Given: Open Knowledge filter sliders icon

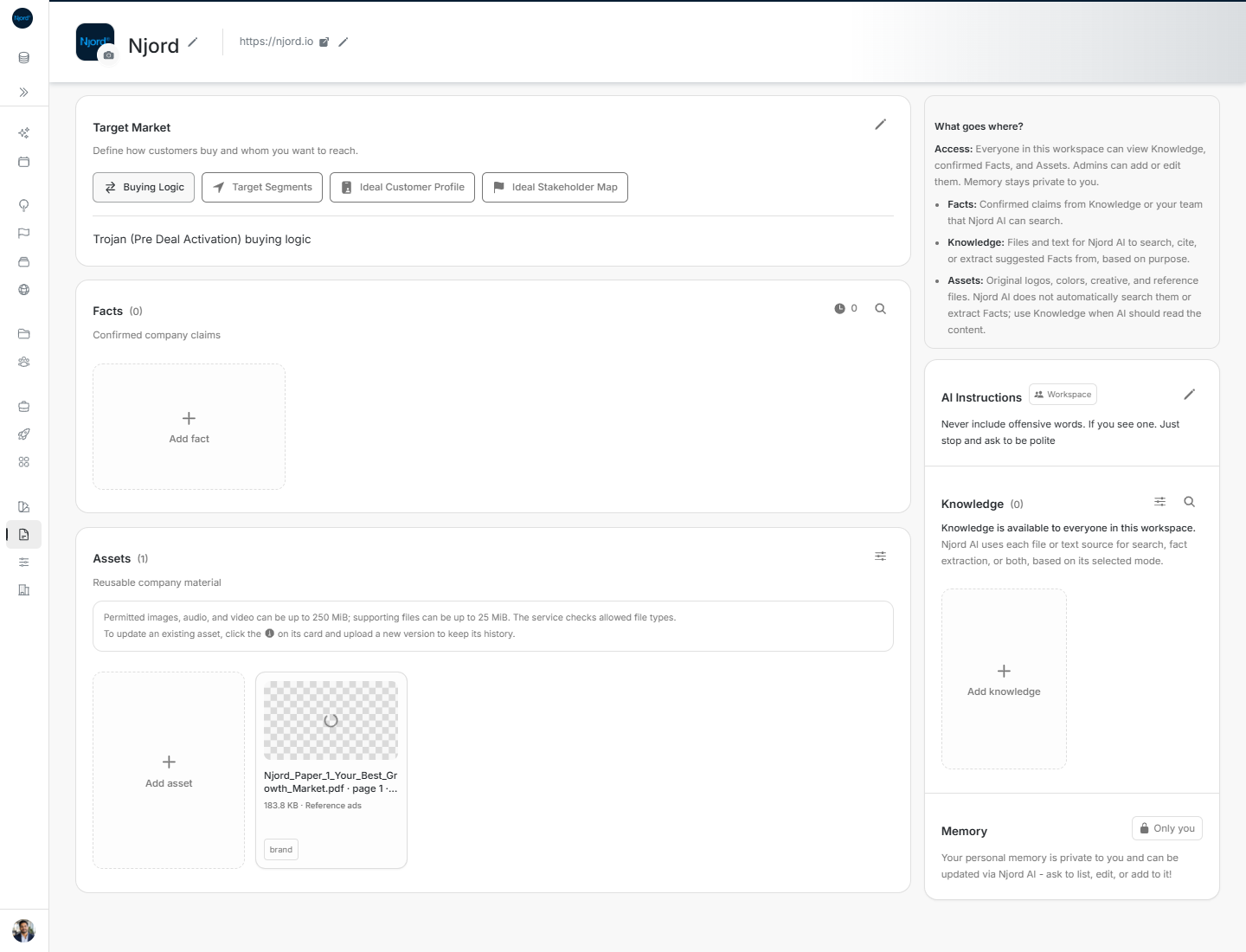Looking at the screenshot, I should [x=1159, y=502].
